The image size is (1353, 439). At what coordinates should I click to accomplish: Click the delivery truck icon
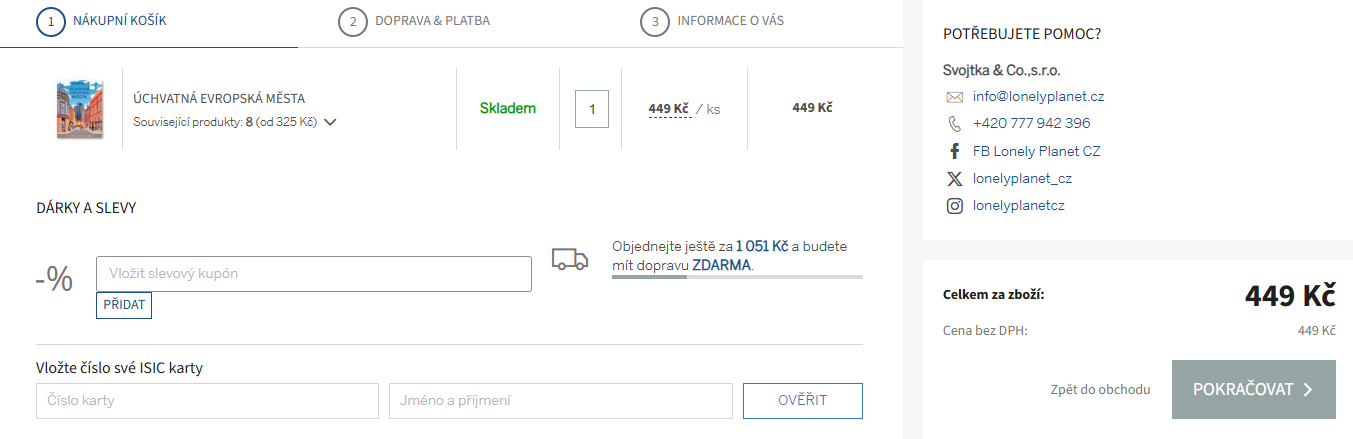pyautogui.click(x=570, y=259)
